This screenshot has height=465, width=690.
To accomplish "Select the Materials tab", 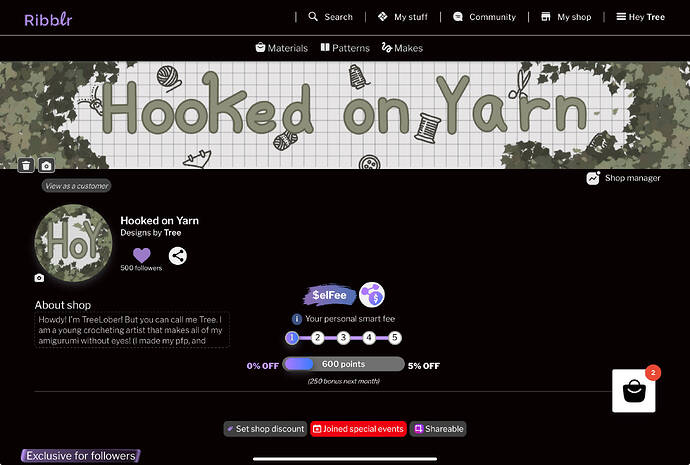I will tap(282, 48).
